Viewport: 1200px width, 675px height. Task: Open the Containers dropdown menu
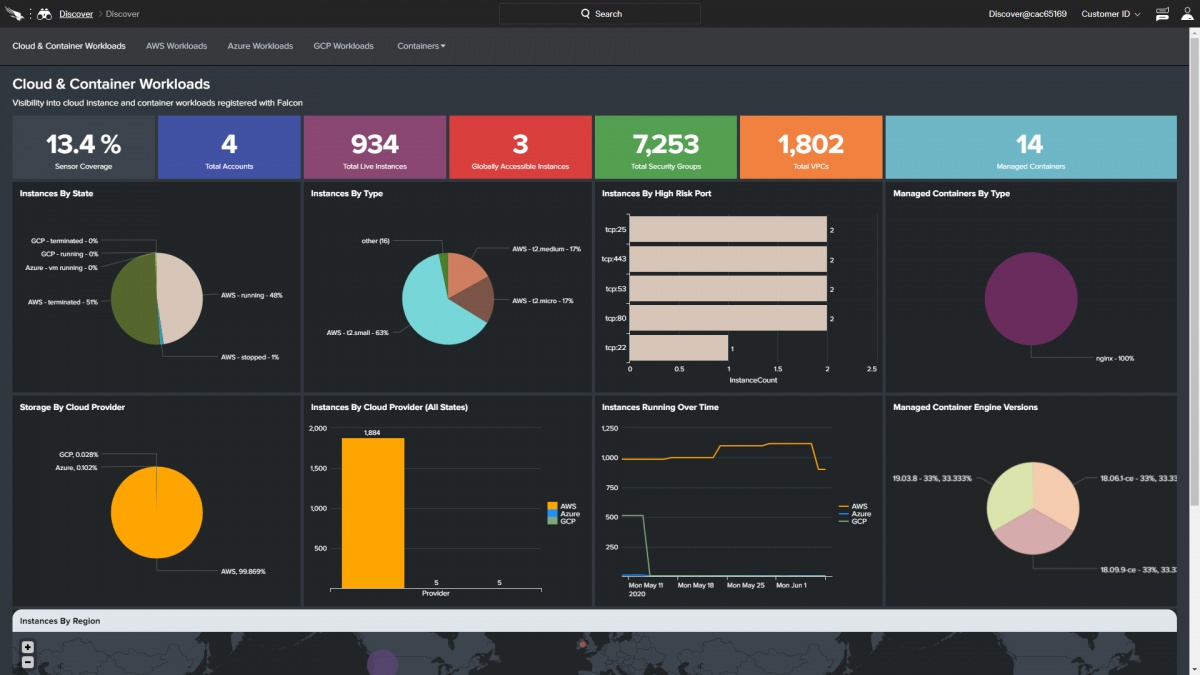421,46
